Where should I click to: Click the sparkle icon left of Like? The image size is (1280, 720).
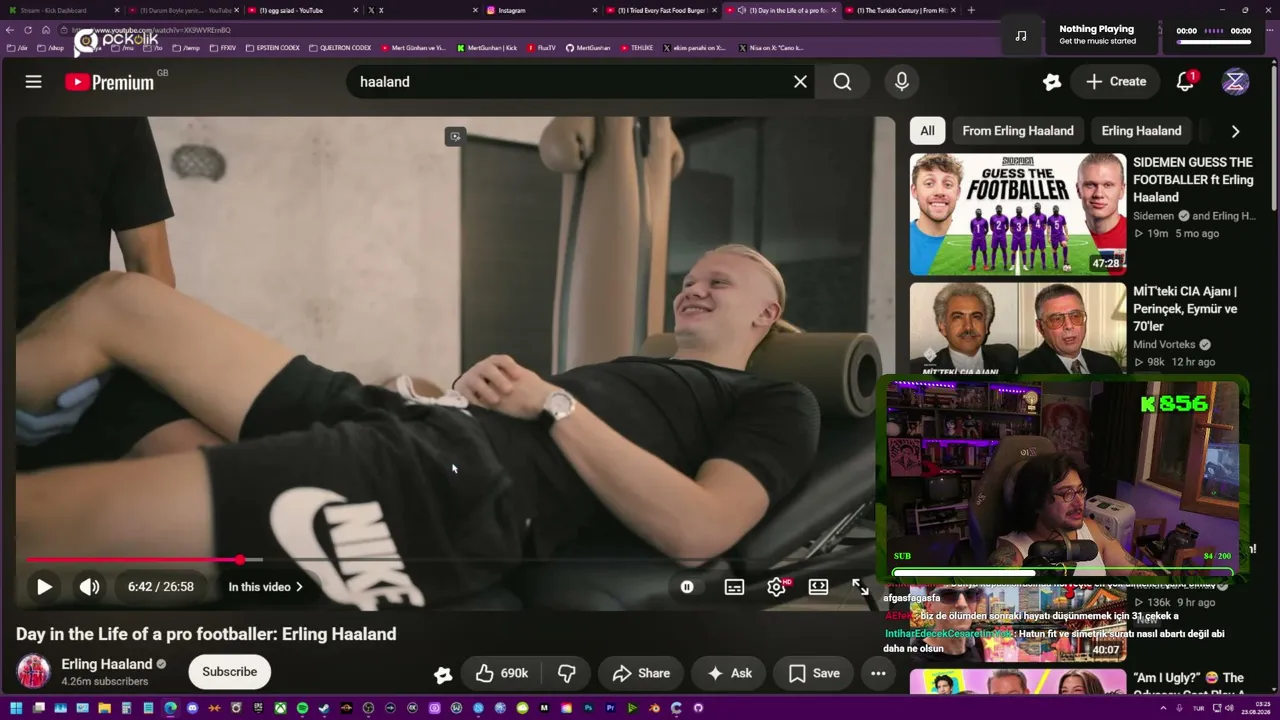[443, 675]
